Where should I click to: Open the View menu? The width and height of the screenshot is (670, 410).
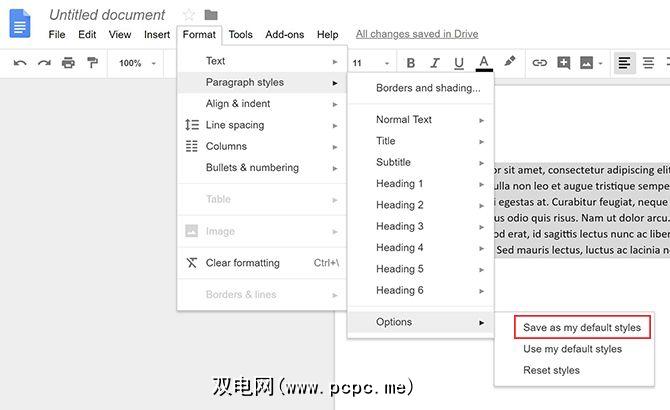click(x=120, y=34)
